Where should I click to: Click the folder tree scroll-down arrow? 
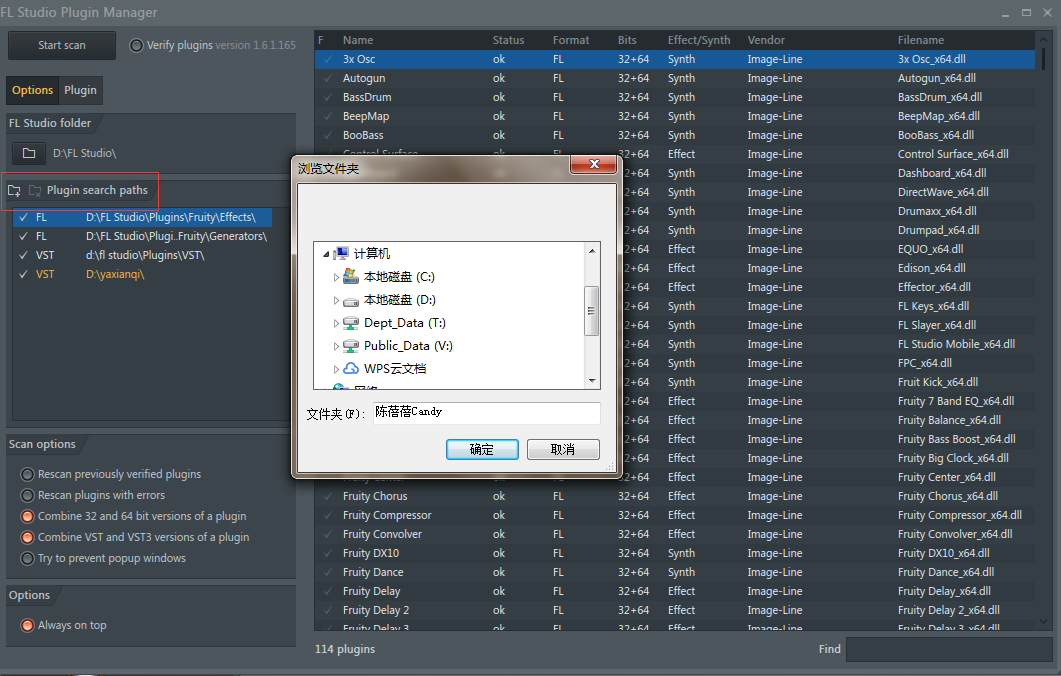point(592,381)
